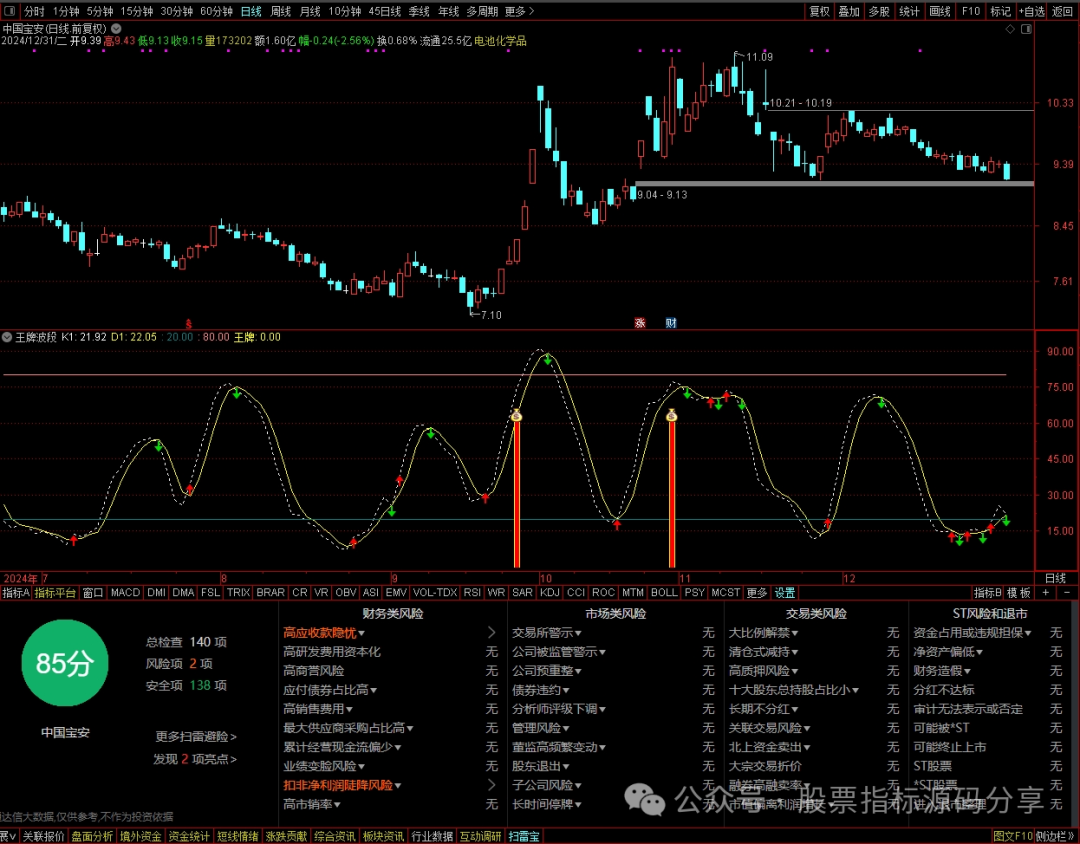Click the 模板 template button
The height and width of the screenshot is (844, 1080).
point(1019,593)
